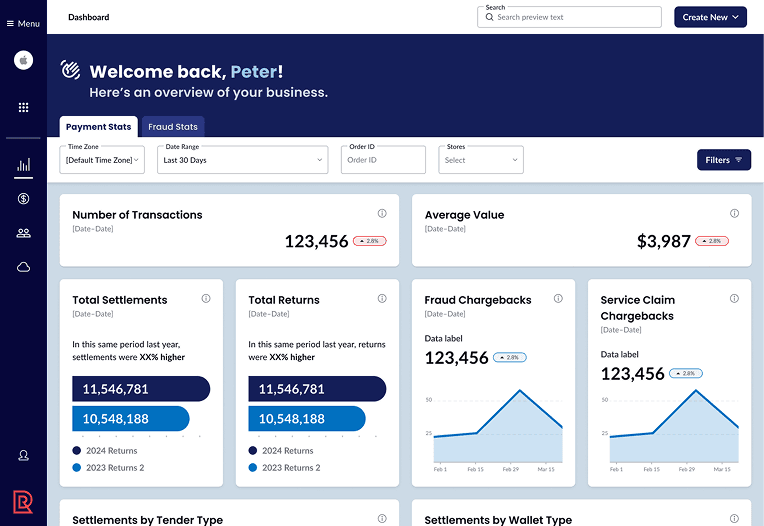Show info for Number of Transactions
Image resolution: width=764 pixels, height=526 pixels.
[x=382, y=213]
